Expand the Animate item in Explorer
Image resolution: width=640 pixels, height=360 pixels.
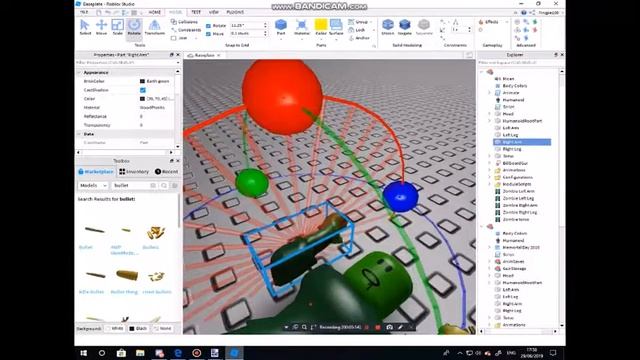pyautogui.click(x=490, y=93)
